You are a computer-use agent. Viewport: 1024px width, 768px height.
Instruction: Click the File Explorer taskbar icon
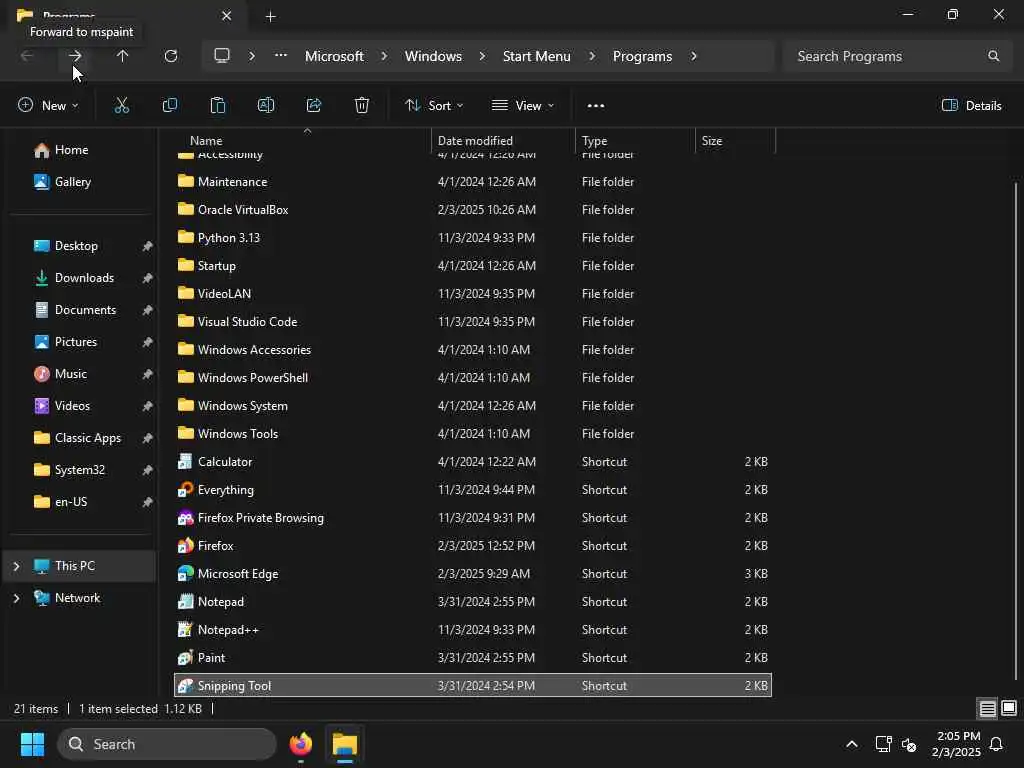pyautogui.click(x=344, y=744)
